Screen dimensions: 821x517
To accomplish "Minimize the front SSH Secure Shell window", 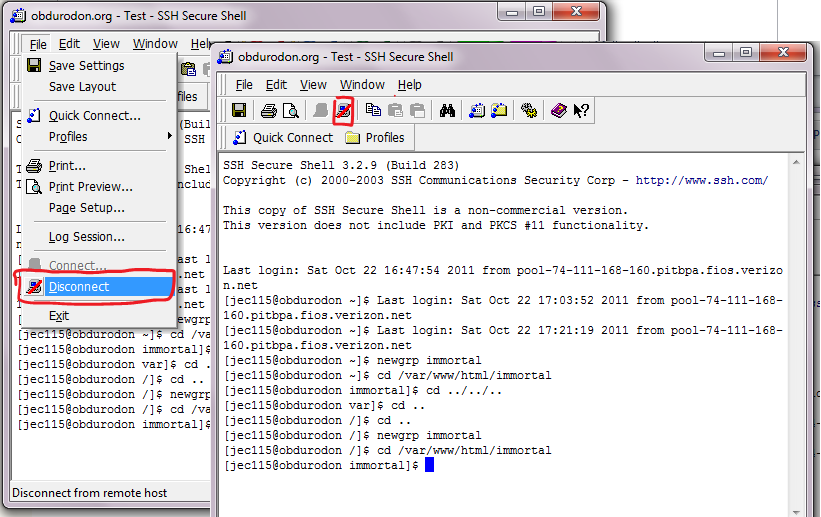I will tap(719, 53).
